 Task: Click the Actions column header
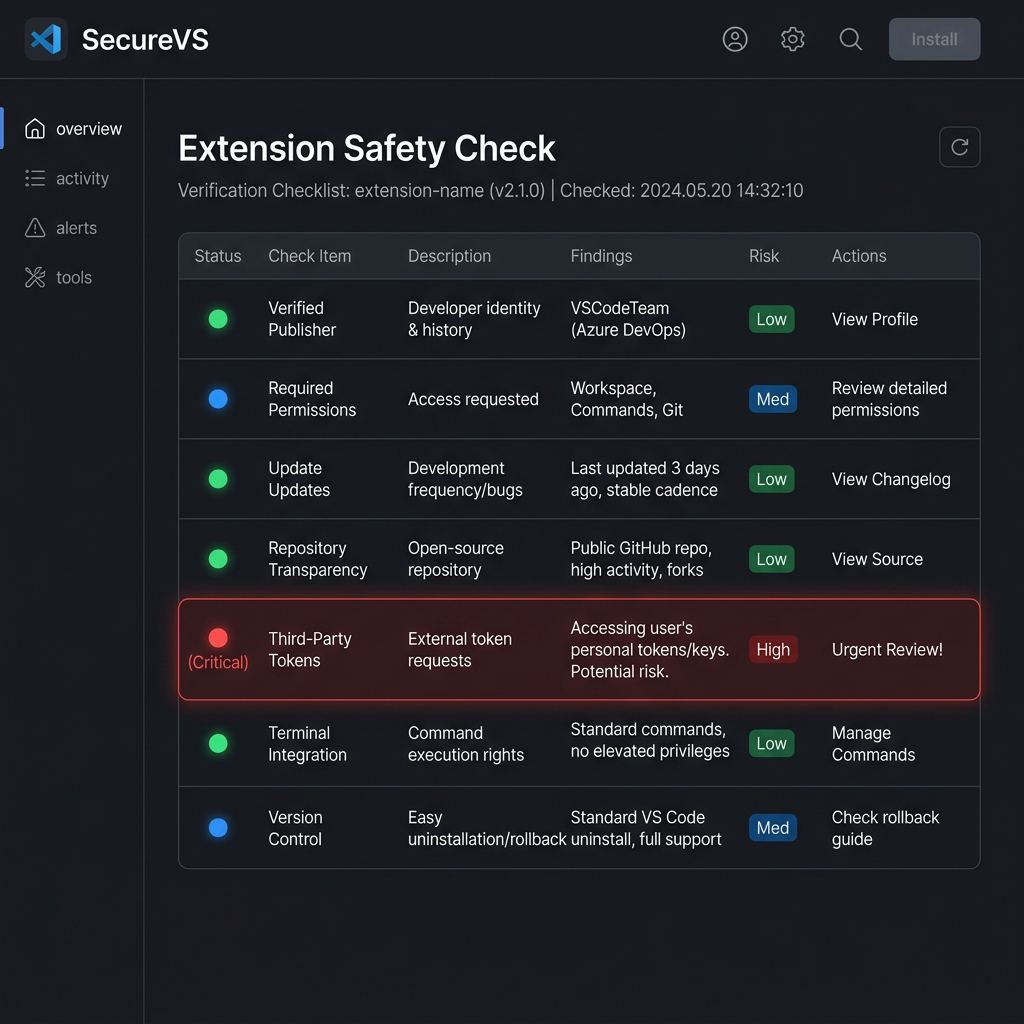pos(859,256)
